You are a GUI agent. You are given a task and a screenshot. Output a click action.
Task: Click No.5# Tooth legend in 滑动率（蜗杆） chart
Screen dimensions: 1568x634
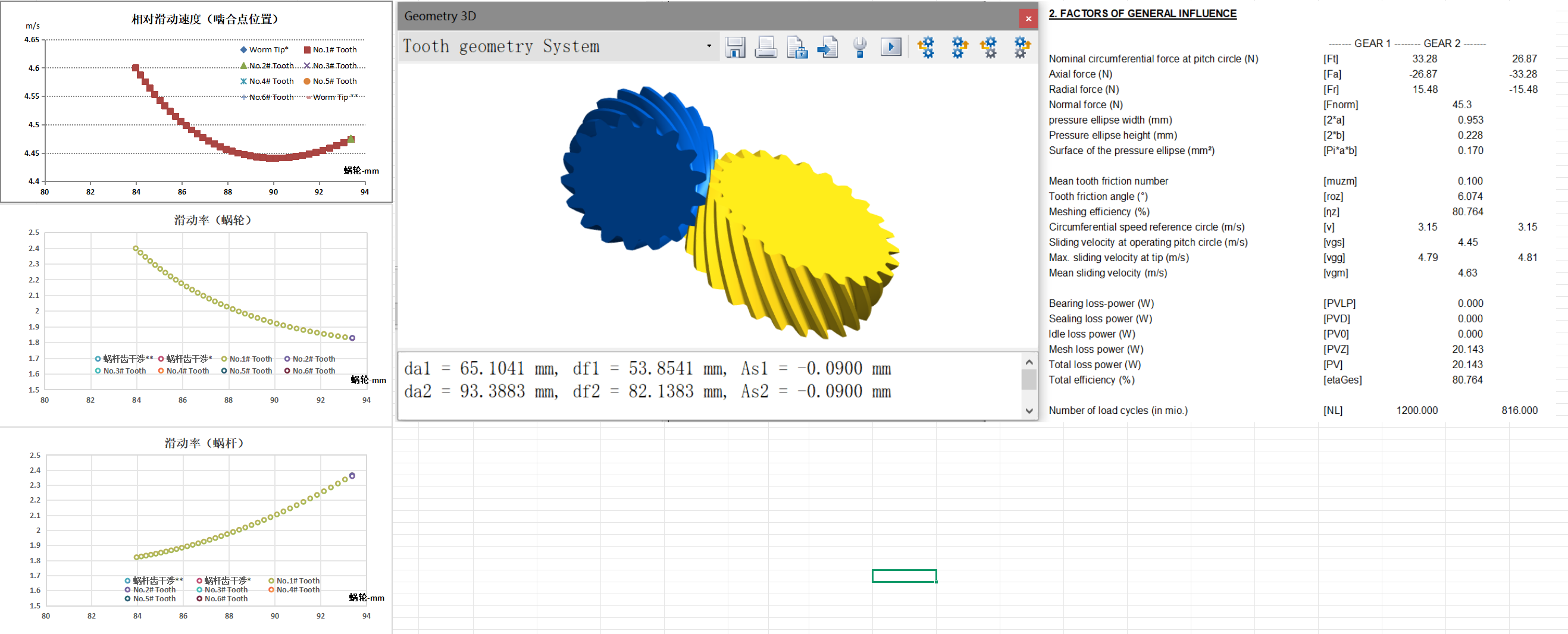(151, 599)
